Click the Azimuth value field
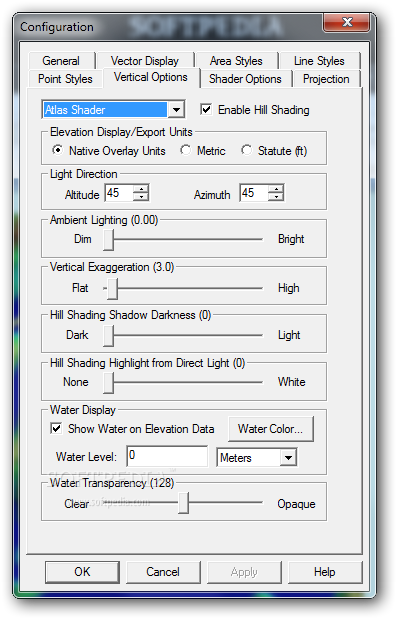 click(x=254, y=193)
